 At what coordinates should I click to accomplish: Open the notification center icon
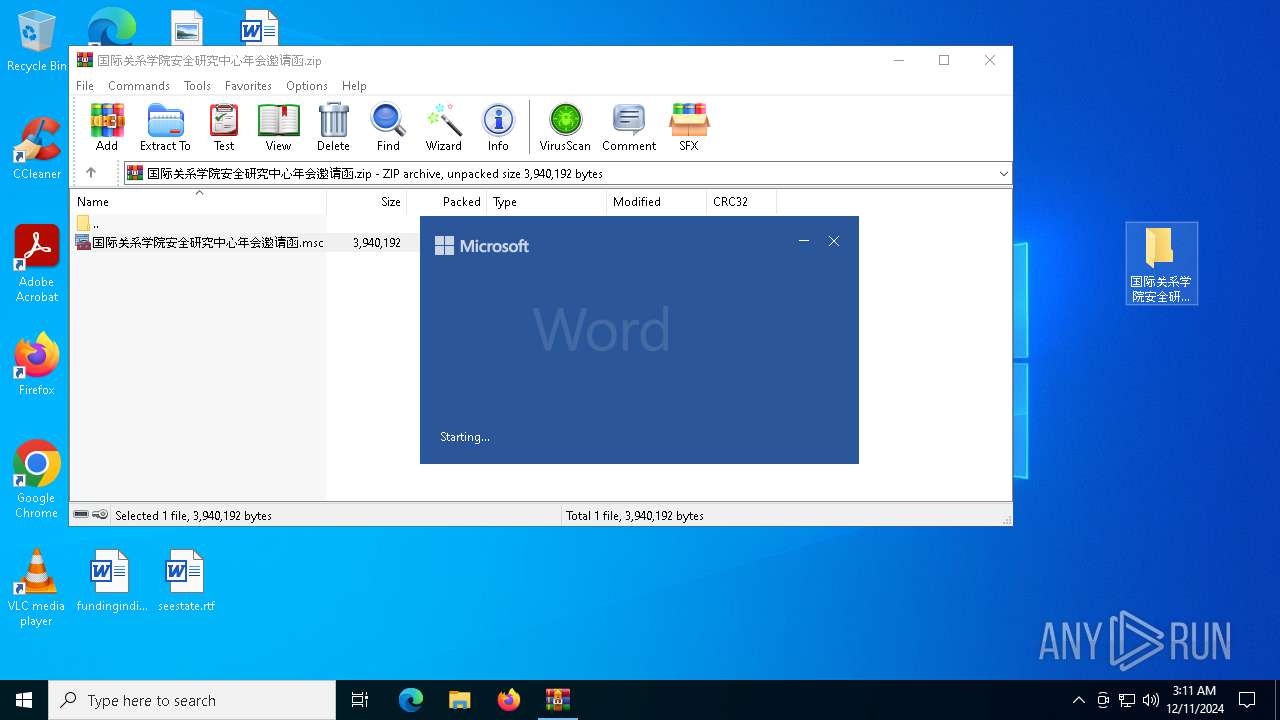pos(1247,700)
